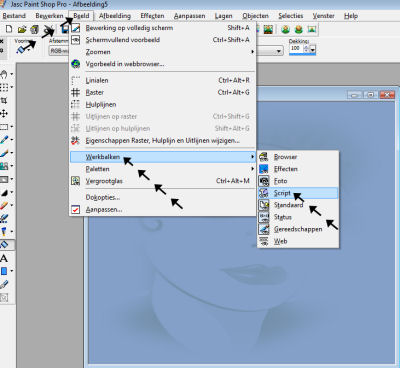Toggle Vergrootglas magnifier option
This screenshot has height=368, width=400.
162,181
